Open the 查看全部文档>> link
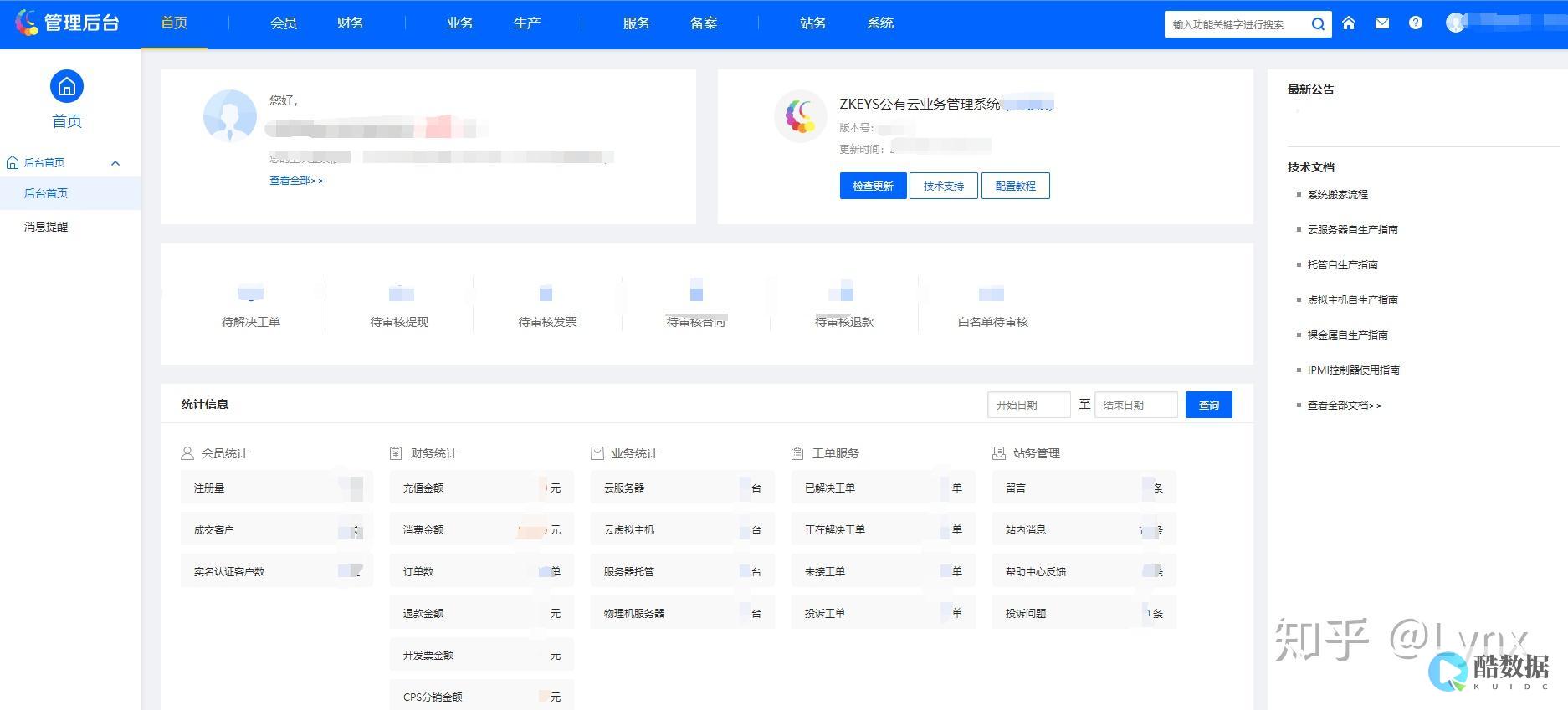1568x710 pixels. 1345,406
